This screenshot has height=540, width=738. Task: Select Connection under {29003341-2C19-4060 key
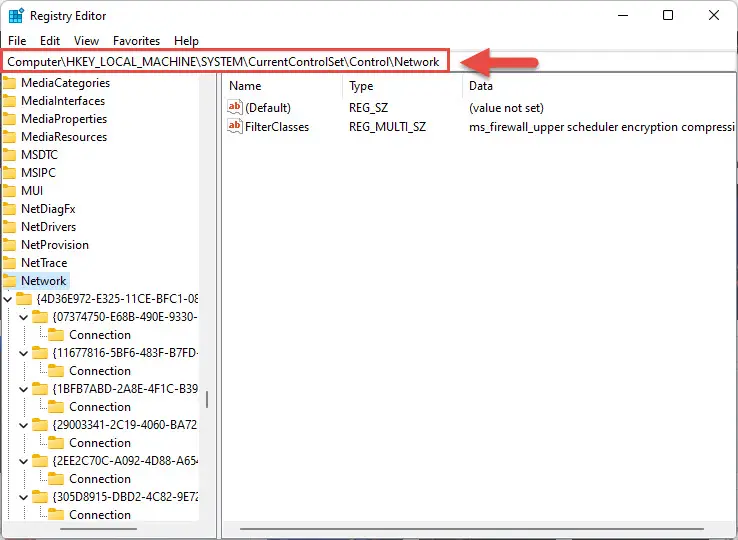[x=100, y=443]
